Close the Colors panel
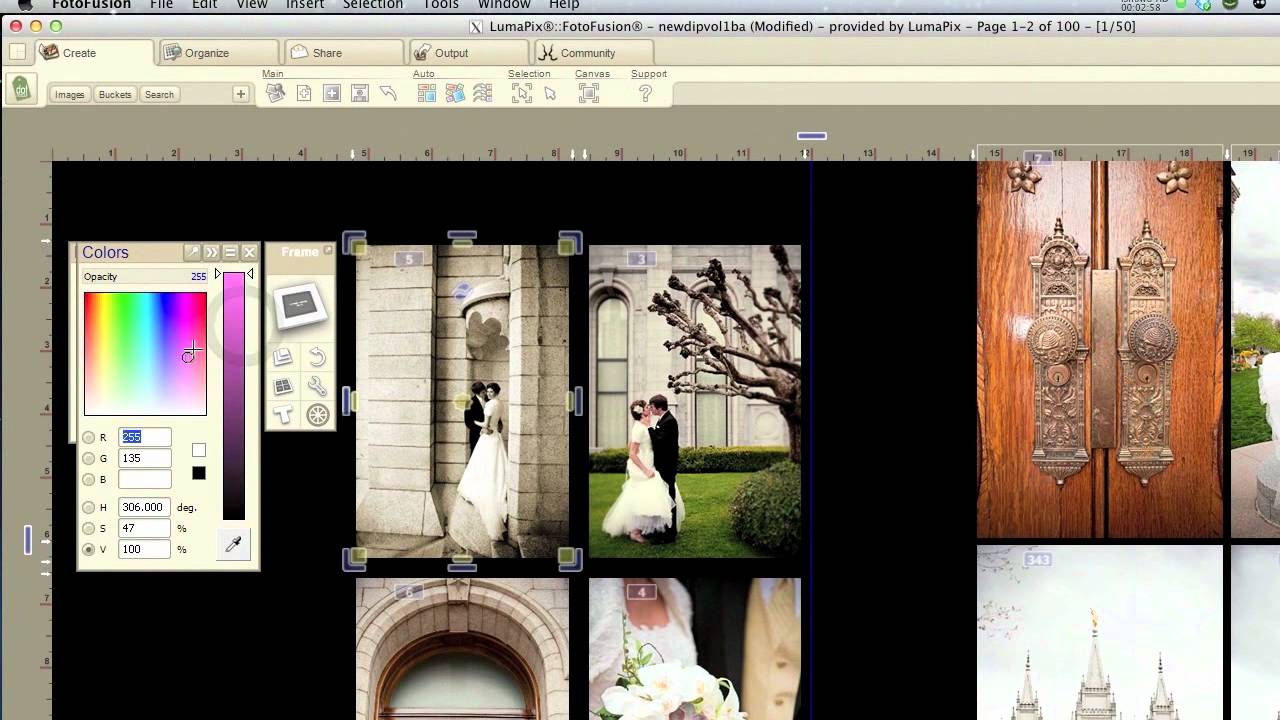Viewport: 1280px width, 720px height. click(x=249, y=252)
